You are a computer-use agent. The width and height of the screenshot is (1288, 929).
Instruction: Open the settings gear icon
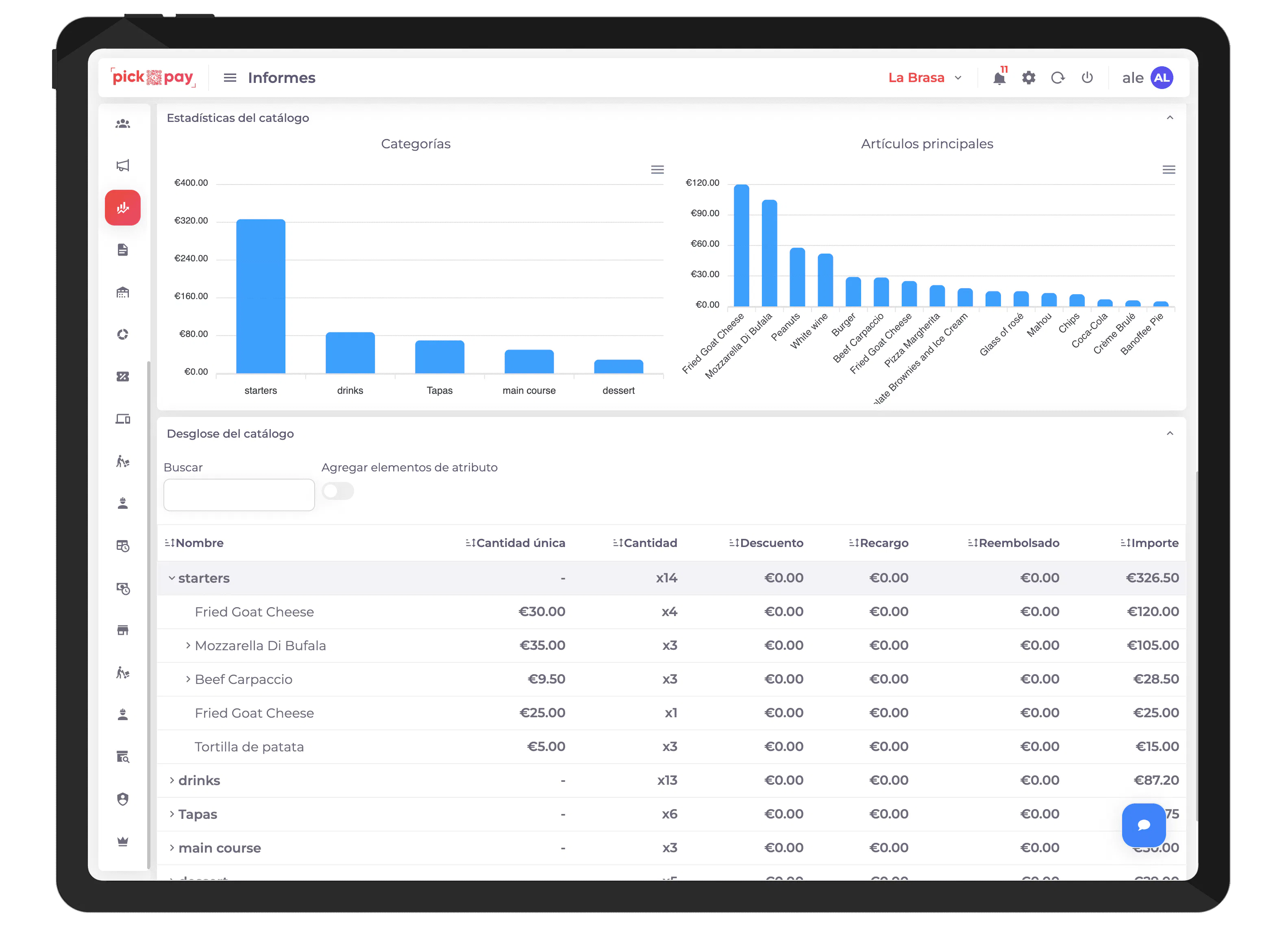coord(1029,78)
